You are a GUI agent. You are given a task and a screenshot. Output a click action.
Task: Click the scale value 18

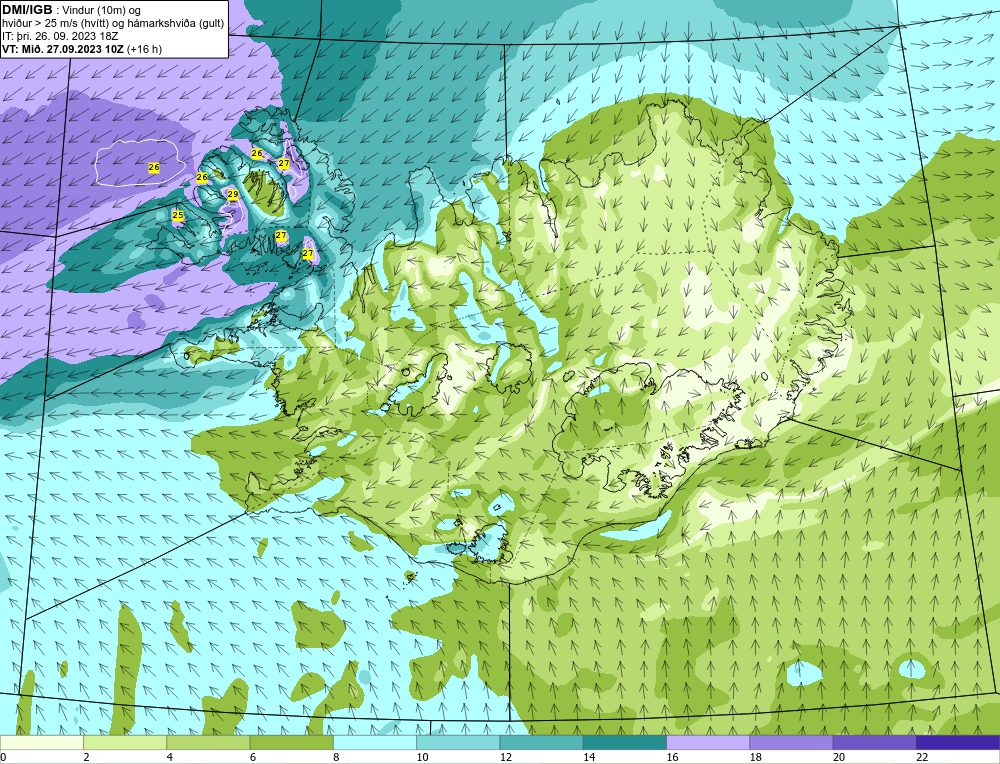click(755, 757)
